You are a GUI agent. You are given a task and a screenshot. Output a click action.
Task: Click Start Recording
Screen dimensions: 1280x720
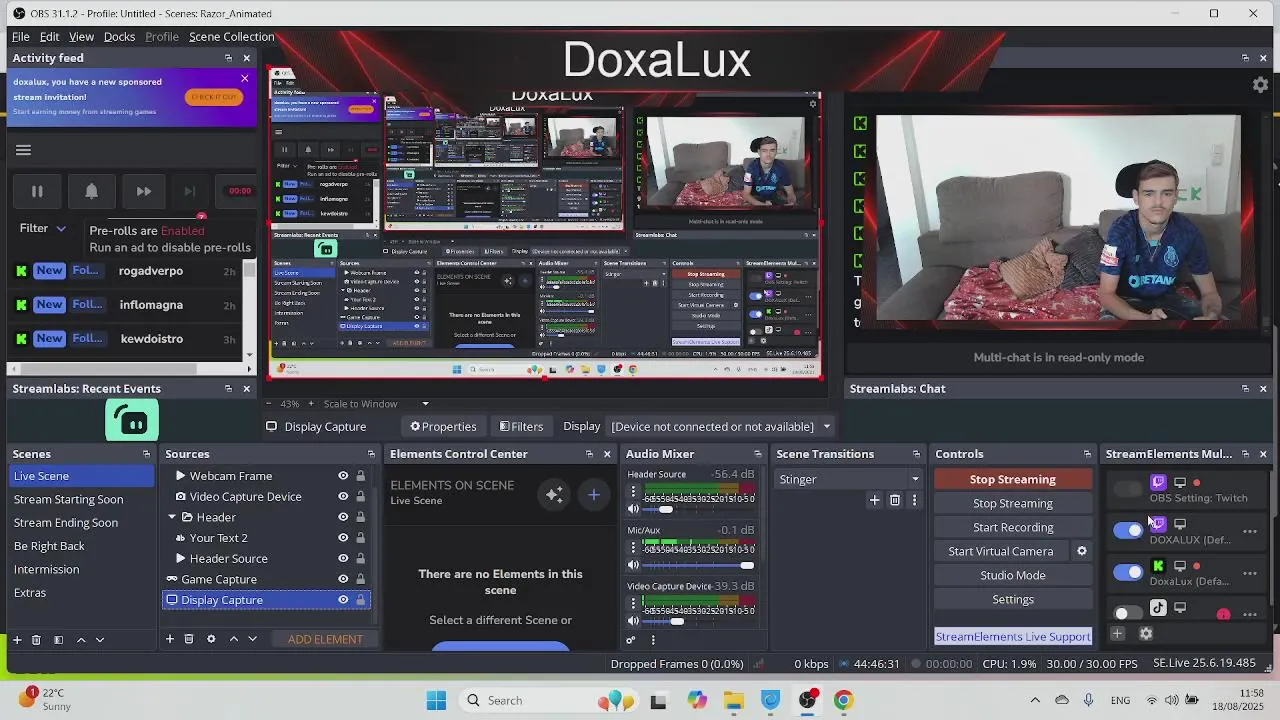1013,527
